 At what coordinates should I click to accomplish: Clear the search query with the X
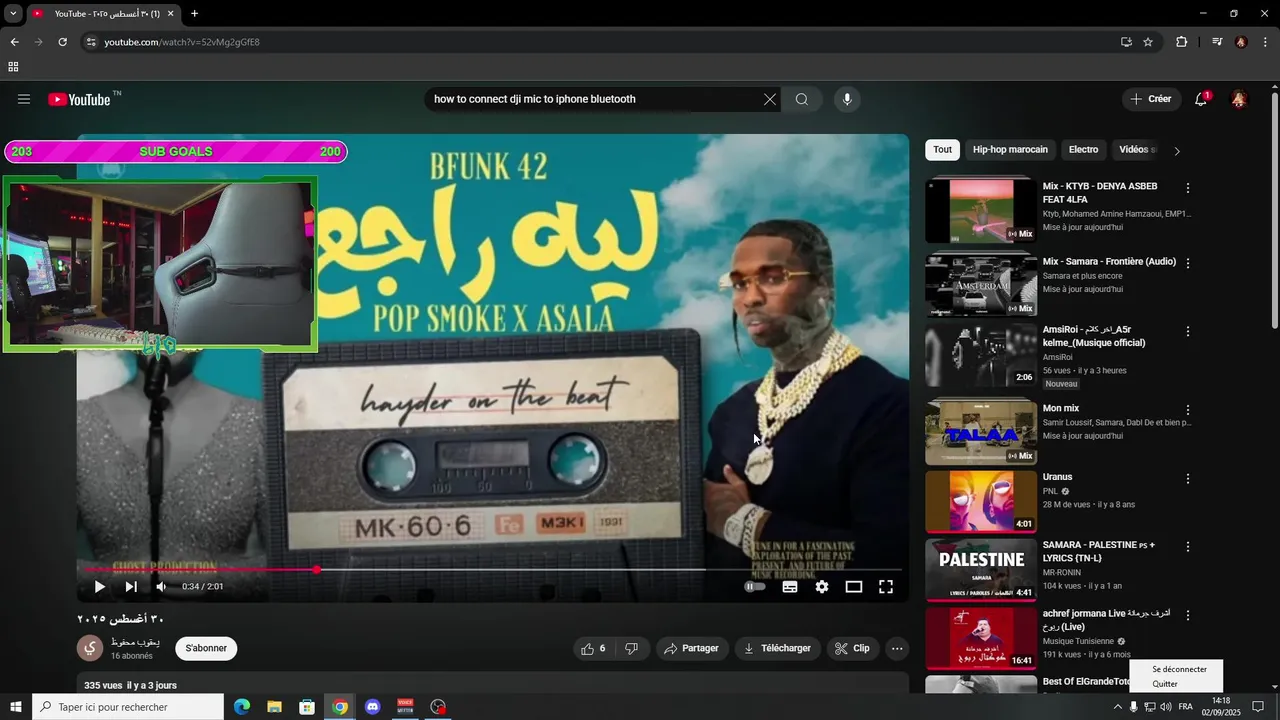[x=769, y=99]
